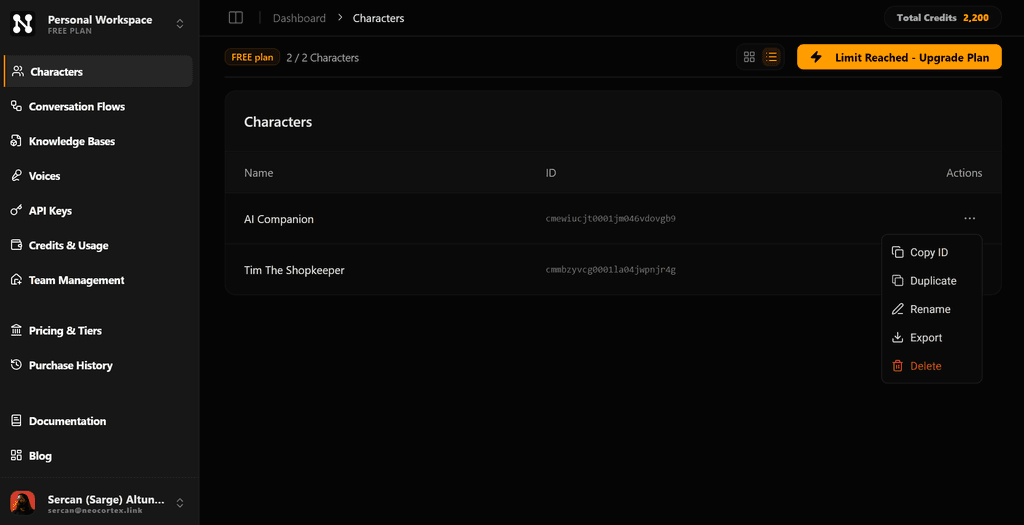Select Delete in the actions menu
The height and width of the screenshot is (525, 1024).
925,366
